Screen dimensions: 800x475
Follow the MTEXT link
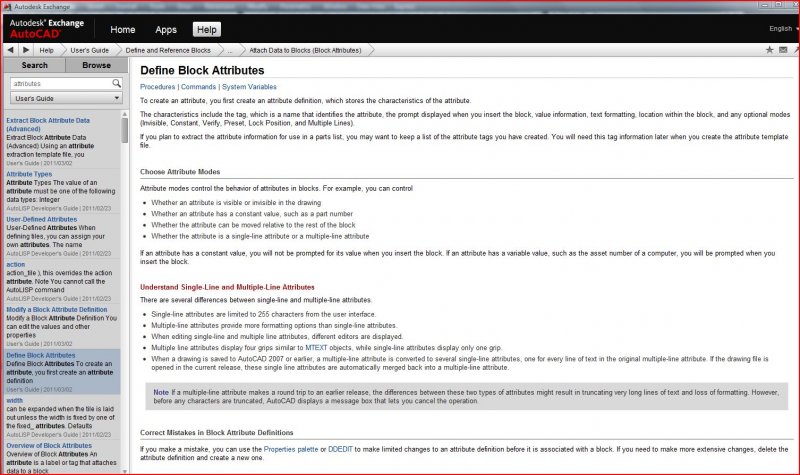pyautogui.click(x=316, y=347)
